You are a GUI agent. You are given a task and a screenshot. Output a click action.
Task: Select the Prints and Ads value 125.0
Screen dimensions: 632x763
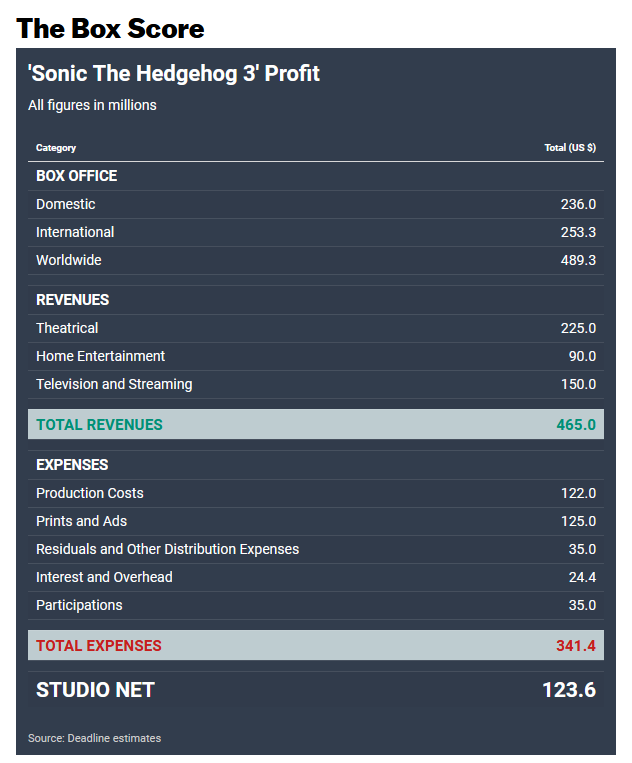(578, 521)
